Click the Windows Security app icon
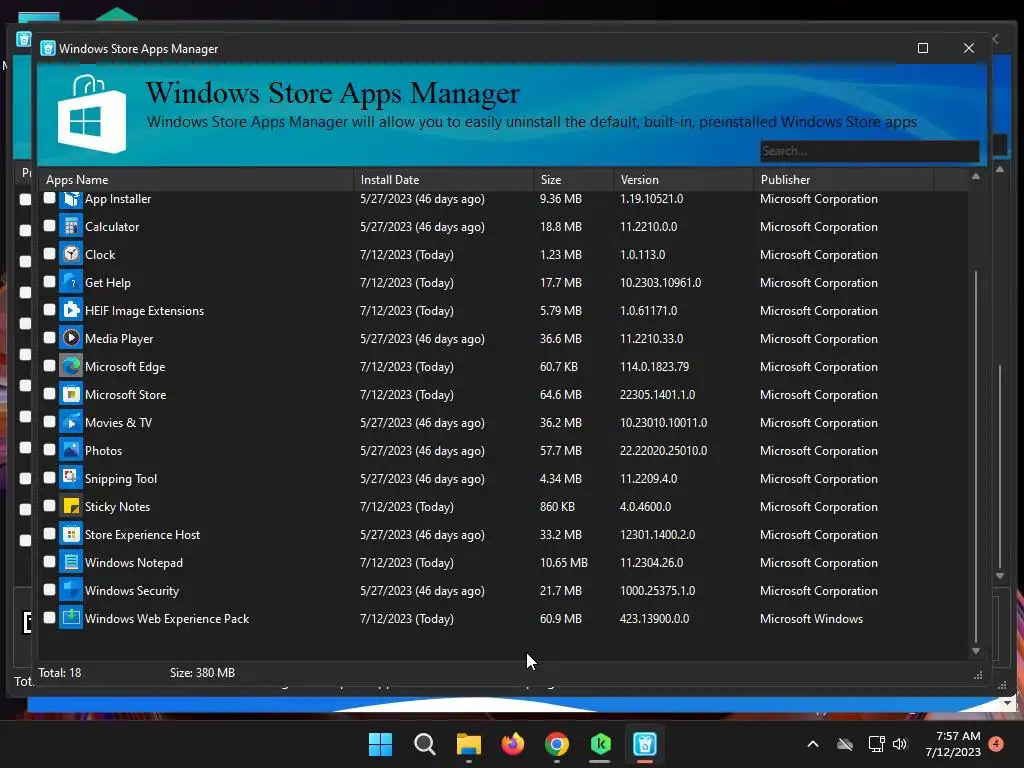Viewport: 1024px width, 768px height. point(71,590)
